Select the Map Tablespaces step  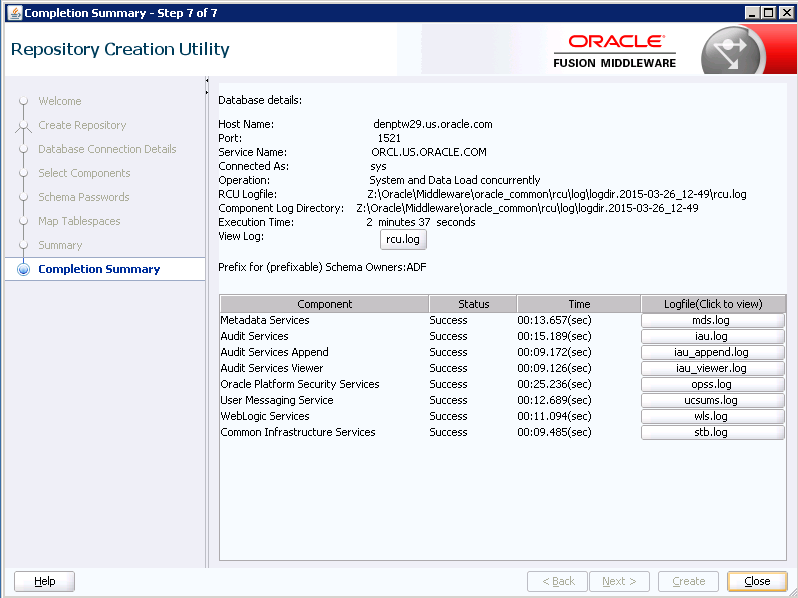coord(79,221)
